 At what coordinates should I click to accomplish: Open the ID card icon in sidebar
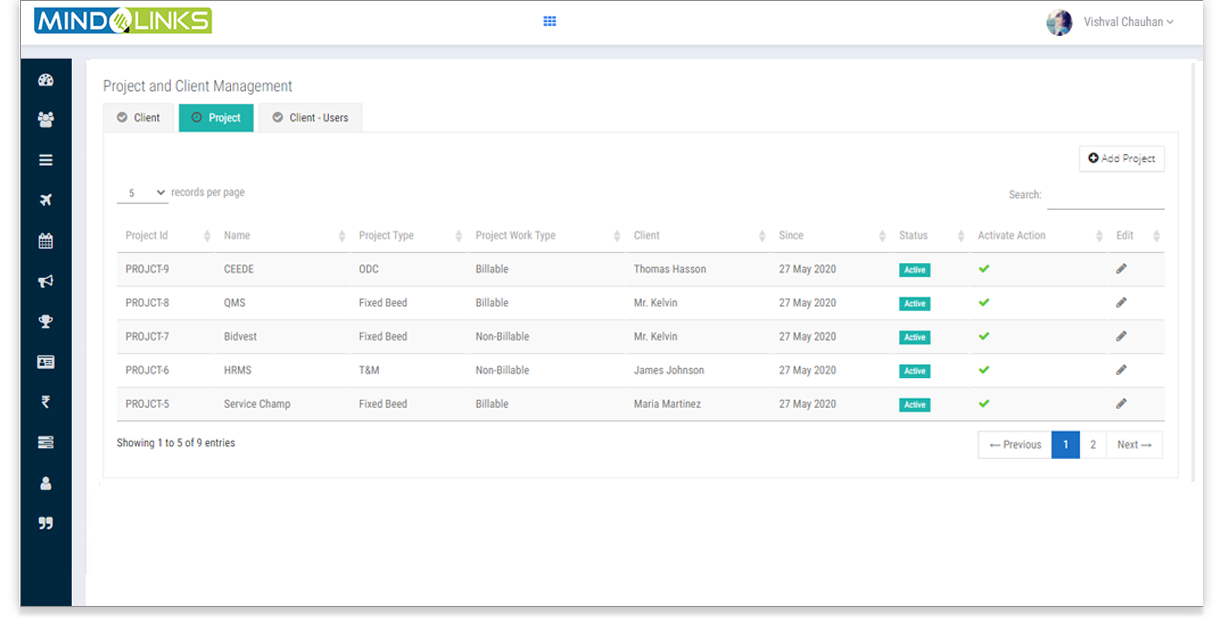[x=45, y=362]
